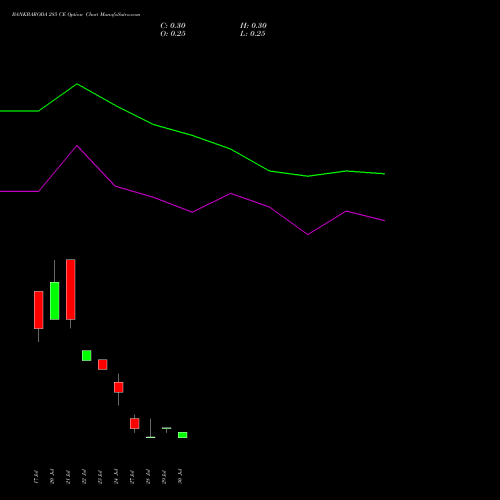Screen dimensions: 500x500
Task: Select the tall red 21 Jul candlestick
Action: coord(71,289)
